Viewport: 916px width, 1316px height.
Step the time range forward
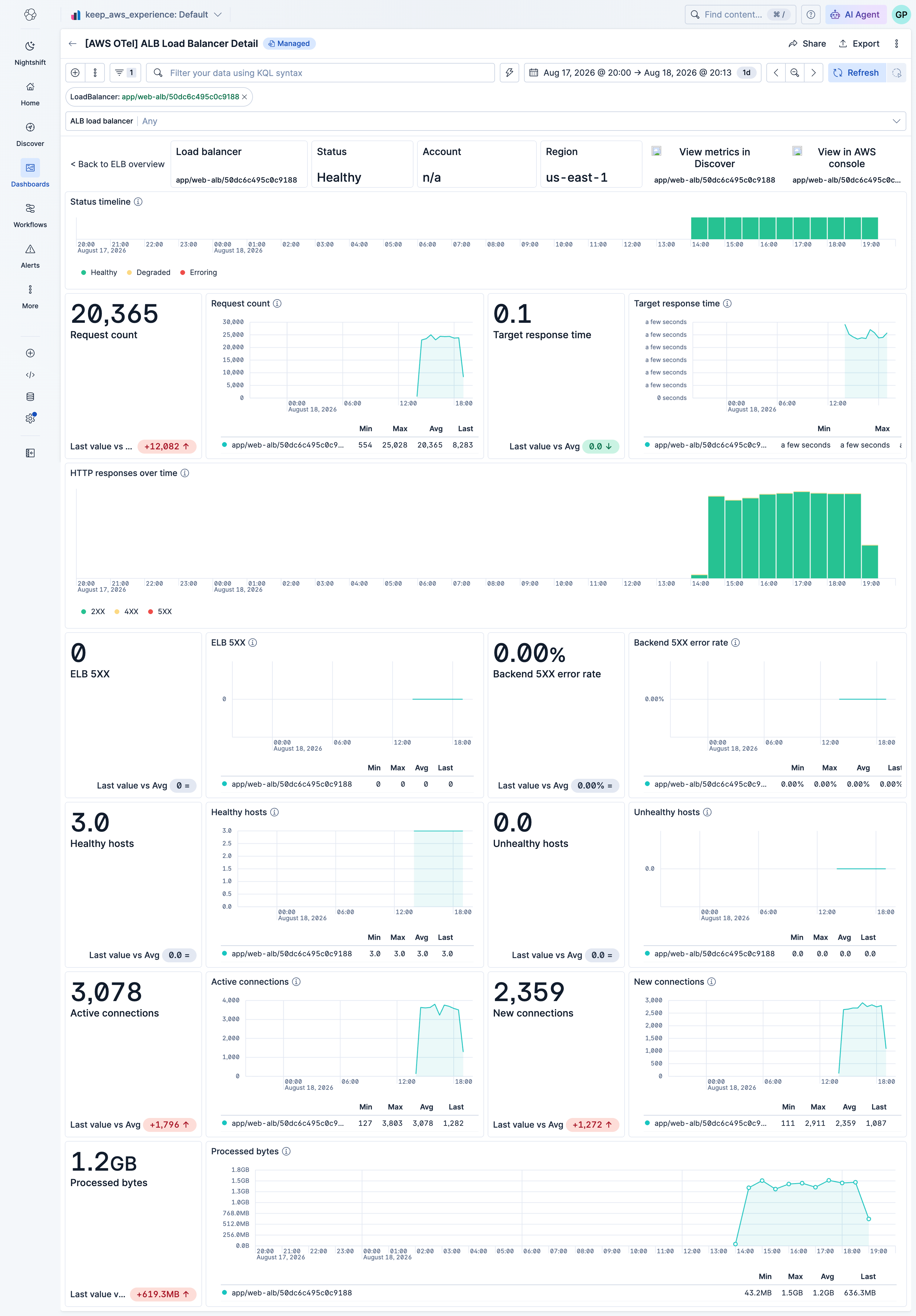pyautogui.click(x=813, y=73)
